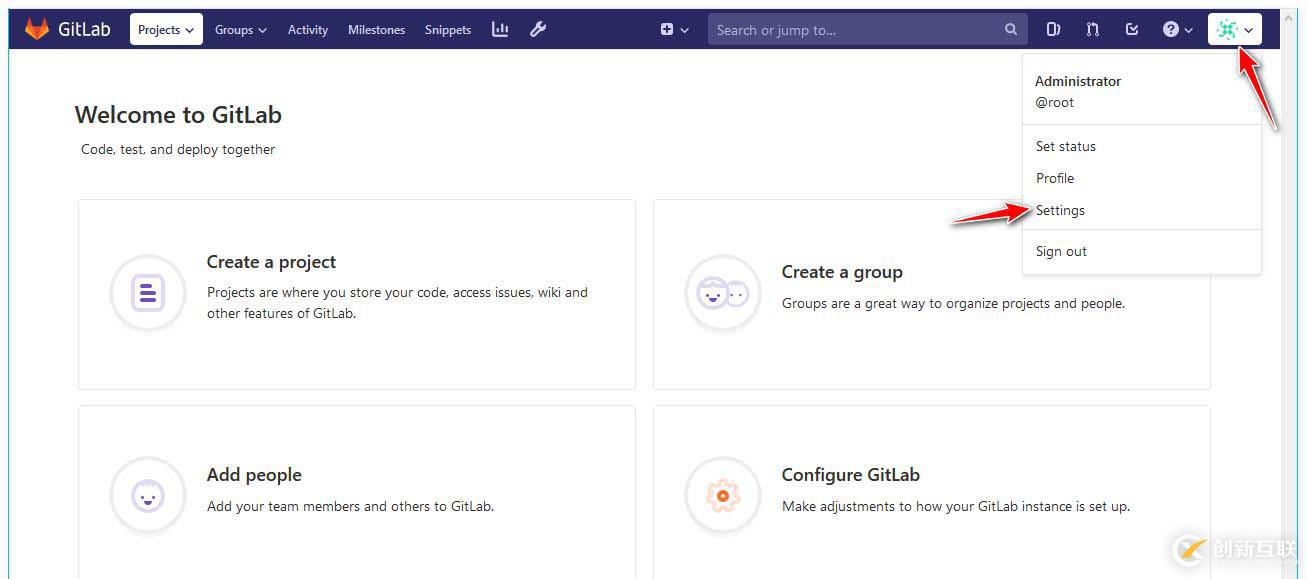Click the Create a project icon
This screenshot has width=1307, height=579.
(148, 293)
